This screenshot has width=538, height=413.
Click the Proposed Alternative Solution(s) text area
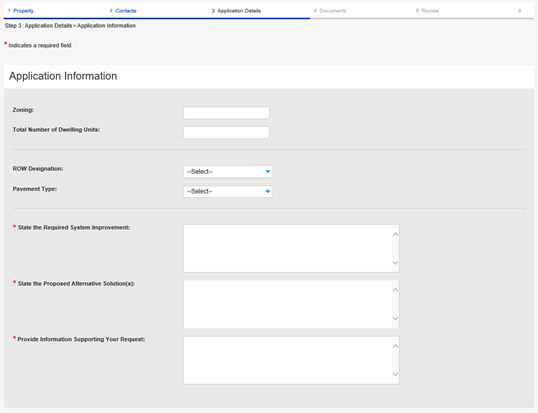point(291,304)
